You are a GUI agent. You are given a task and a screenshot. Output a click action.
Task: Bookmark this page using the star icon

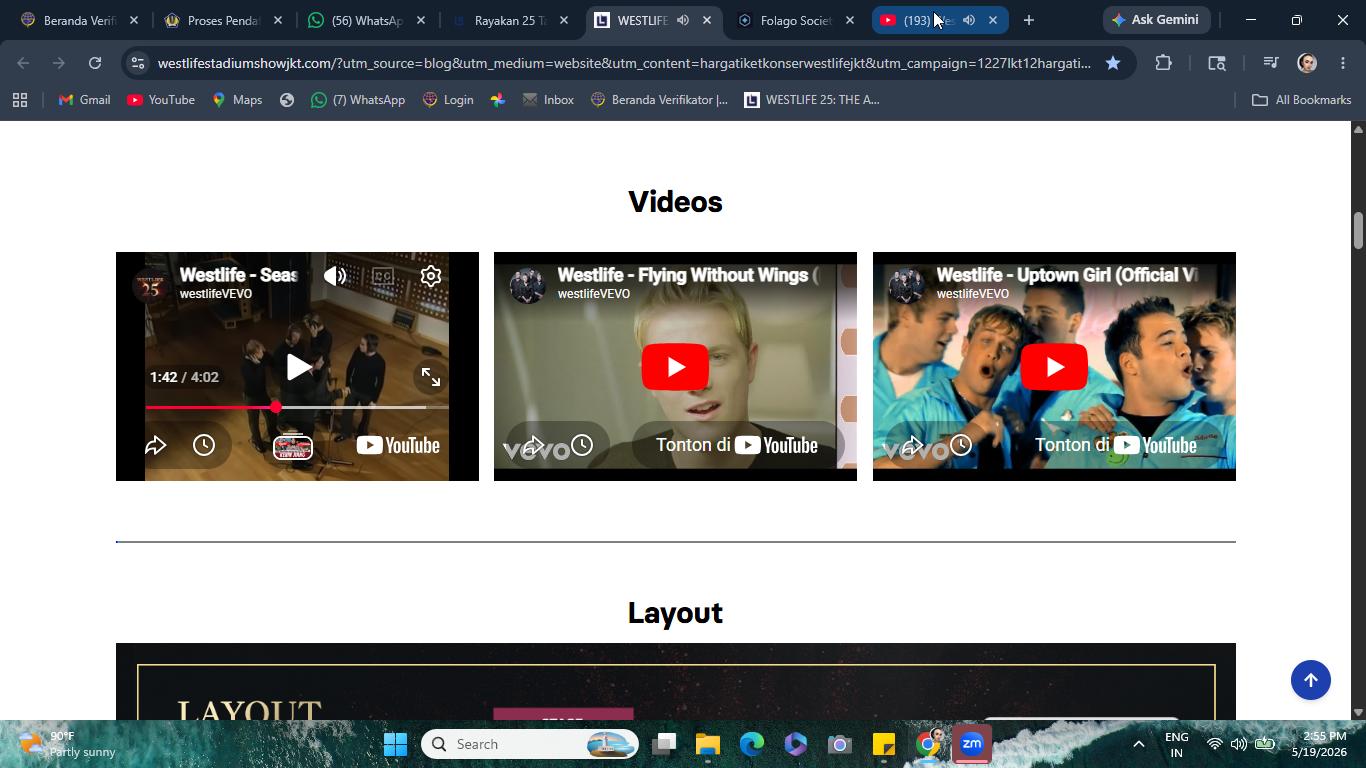click(x=1113, y=63)
